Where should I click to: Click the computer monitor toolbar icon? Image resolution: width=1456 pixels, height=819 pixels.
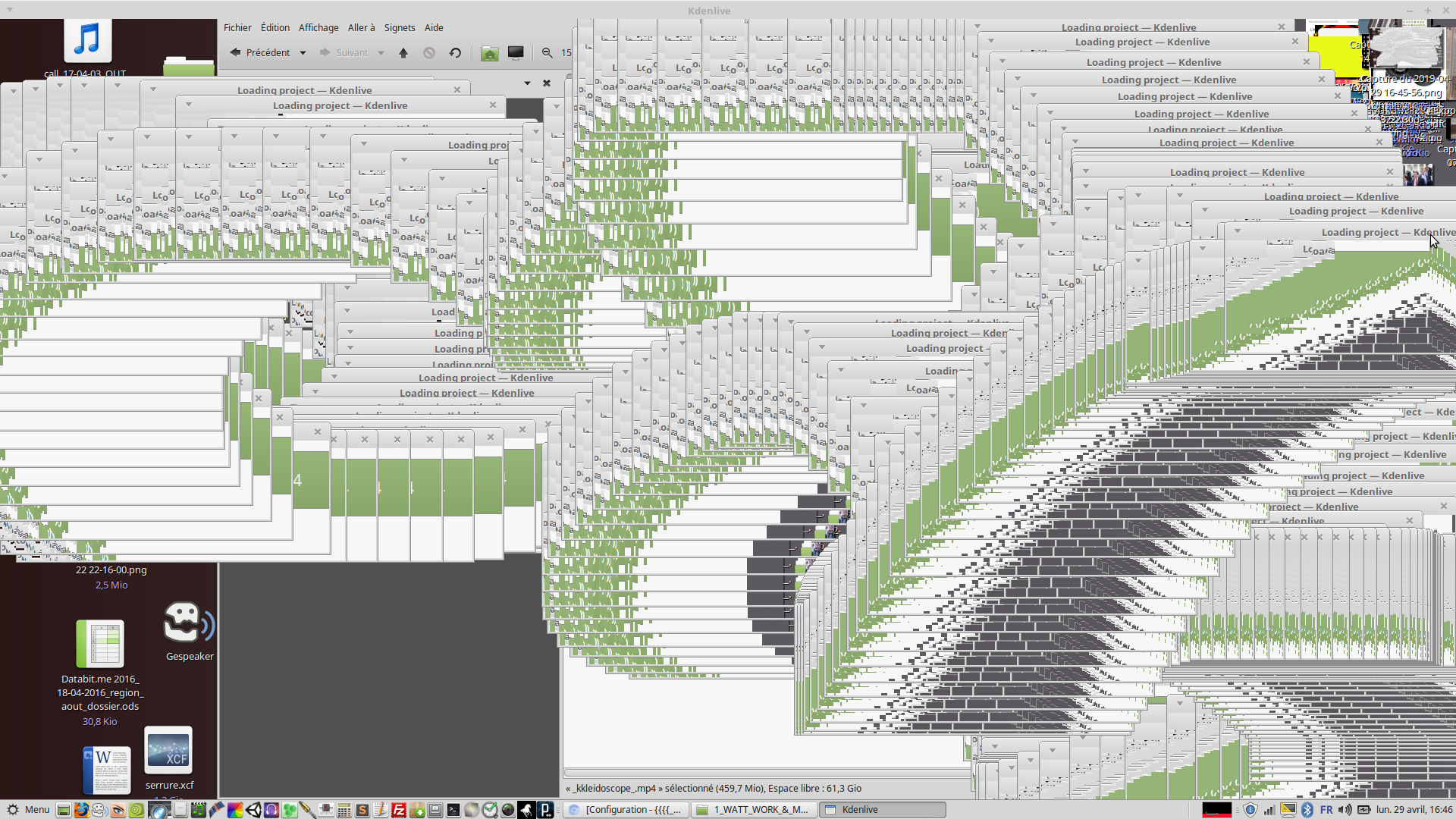coord(516,53)
